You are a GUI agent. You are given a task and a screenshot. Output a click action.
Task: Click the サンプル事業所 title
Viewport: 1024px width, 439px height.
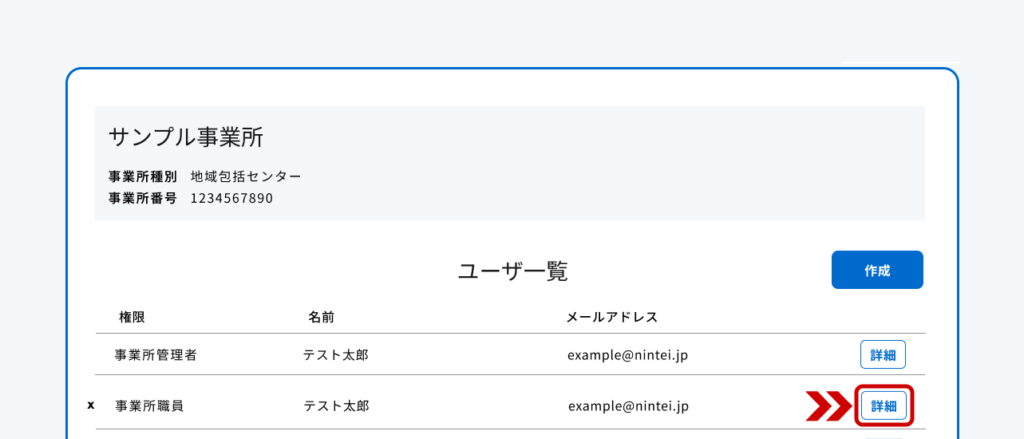[x=186, y=138]
